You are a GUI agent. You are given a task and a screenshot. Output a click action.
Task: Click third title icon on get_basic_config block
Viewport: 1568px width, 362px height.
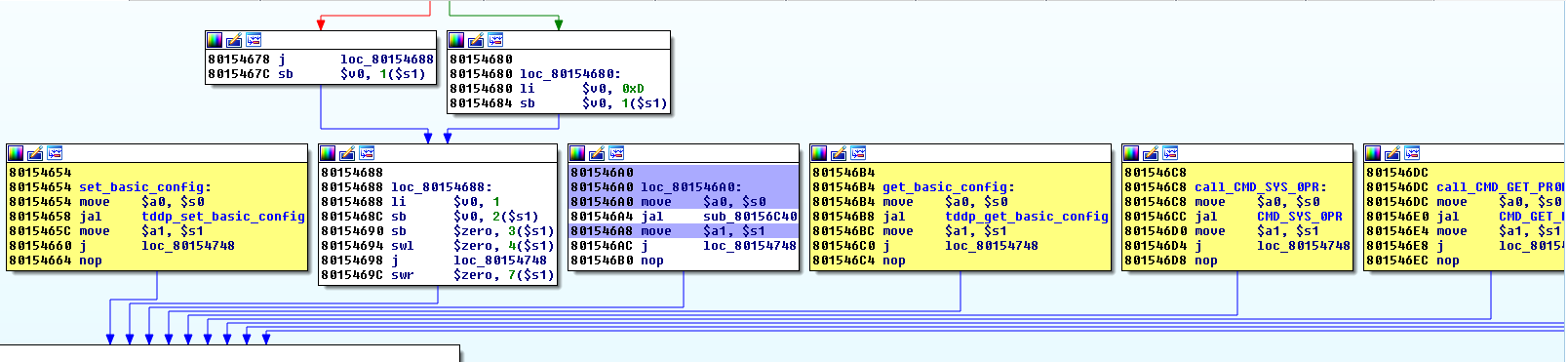(x=858, y=153)
